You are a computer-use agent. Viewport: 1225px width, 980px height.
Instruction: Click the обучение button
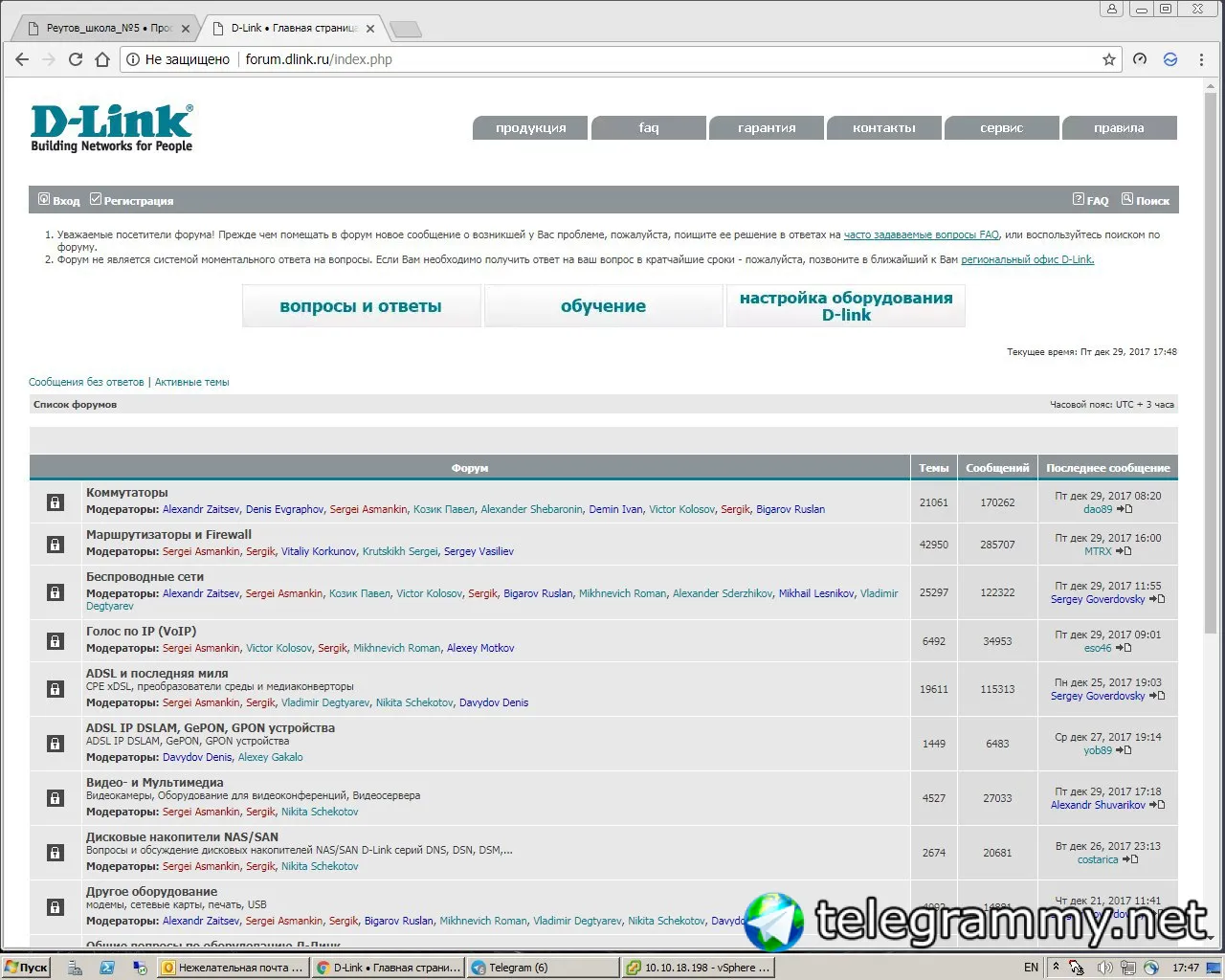pyautogui.click(x=603, y=306)
